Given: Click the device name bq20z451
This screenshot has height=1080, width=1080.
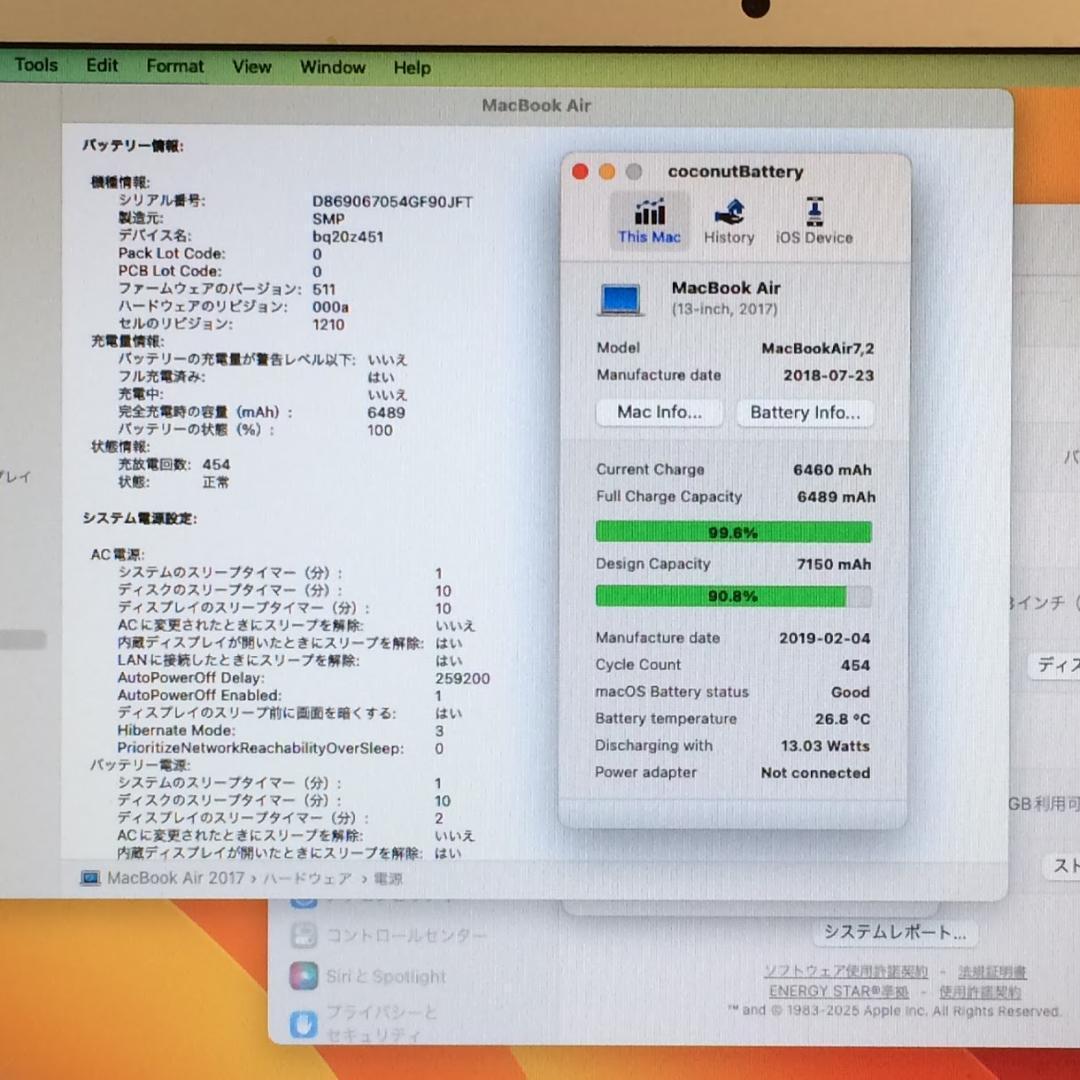Looking at the screenshot, I should click(348, 237).
